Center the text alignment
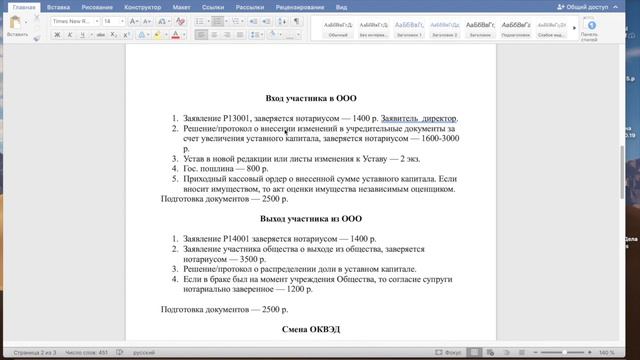The image size is (640, 360). (x=214, y=35)
